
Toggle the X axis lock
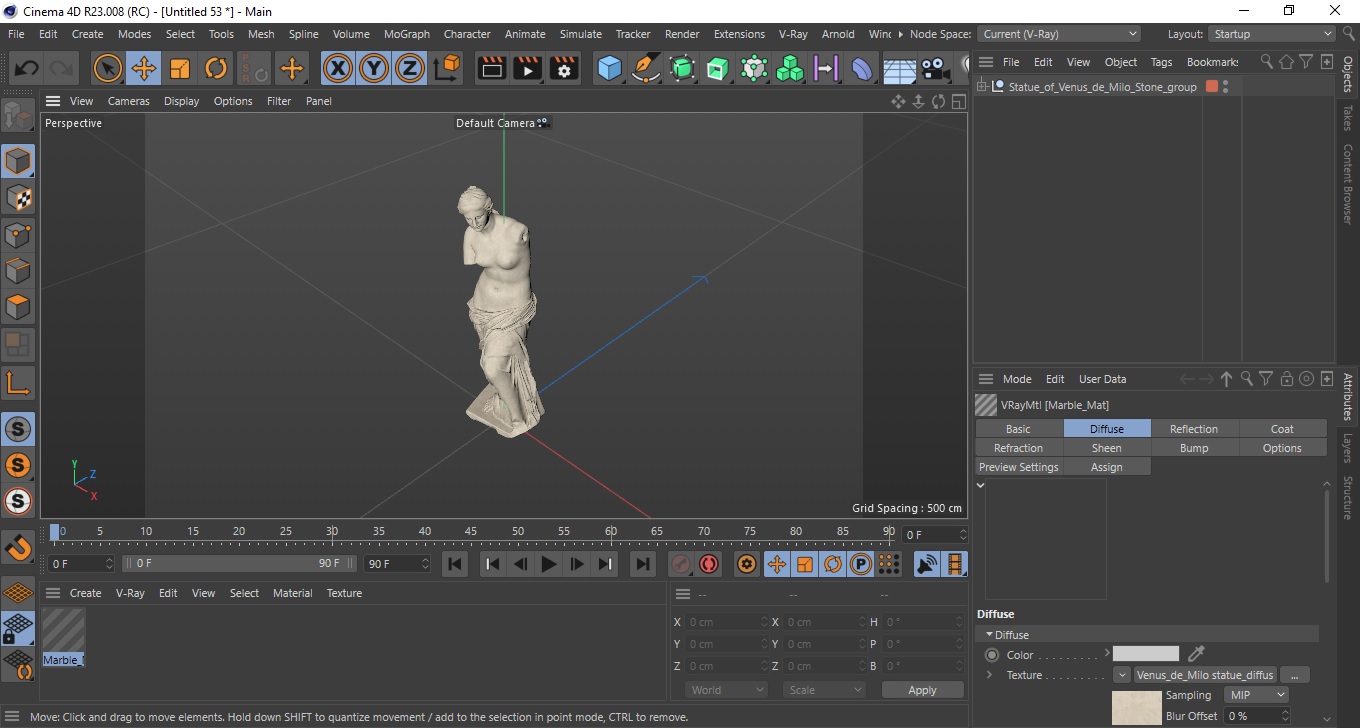click(x=338, y=68)
